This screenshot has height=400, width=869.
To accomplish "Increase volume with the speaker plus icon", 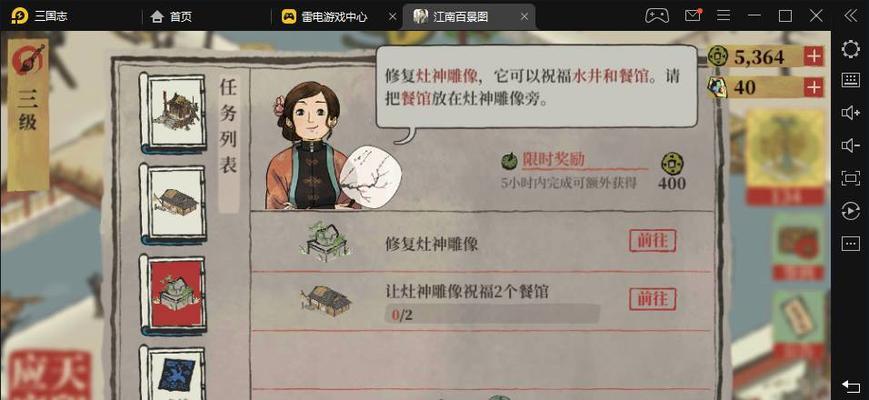I will (x=850, y=113).
